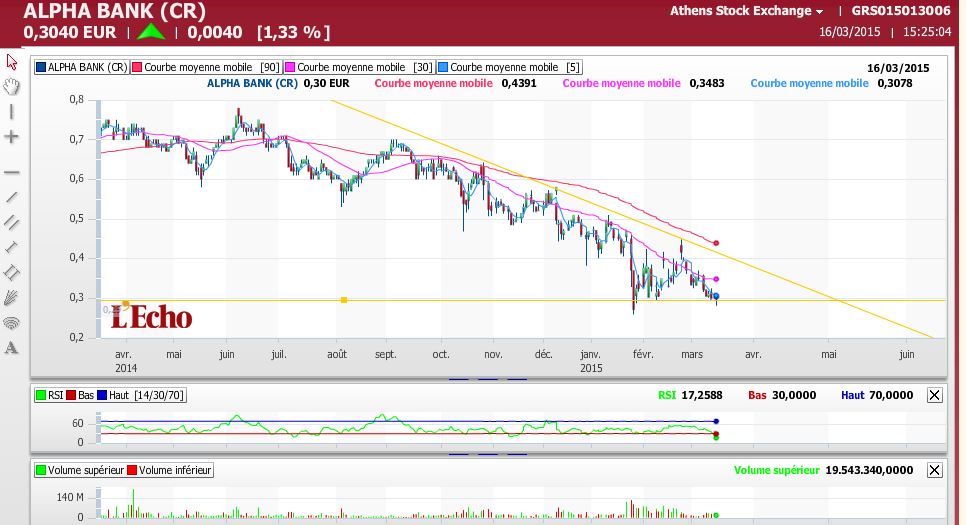Click the dark blue ALPHA BANK color swatch
This screenshot has width=966, height=525.
point(41,67)
